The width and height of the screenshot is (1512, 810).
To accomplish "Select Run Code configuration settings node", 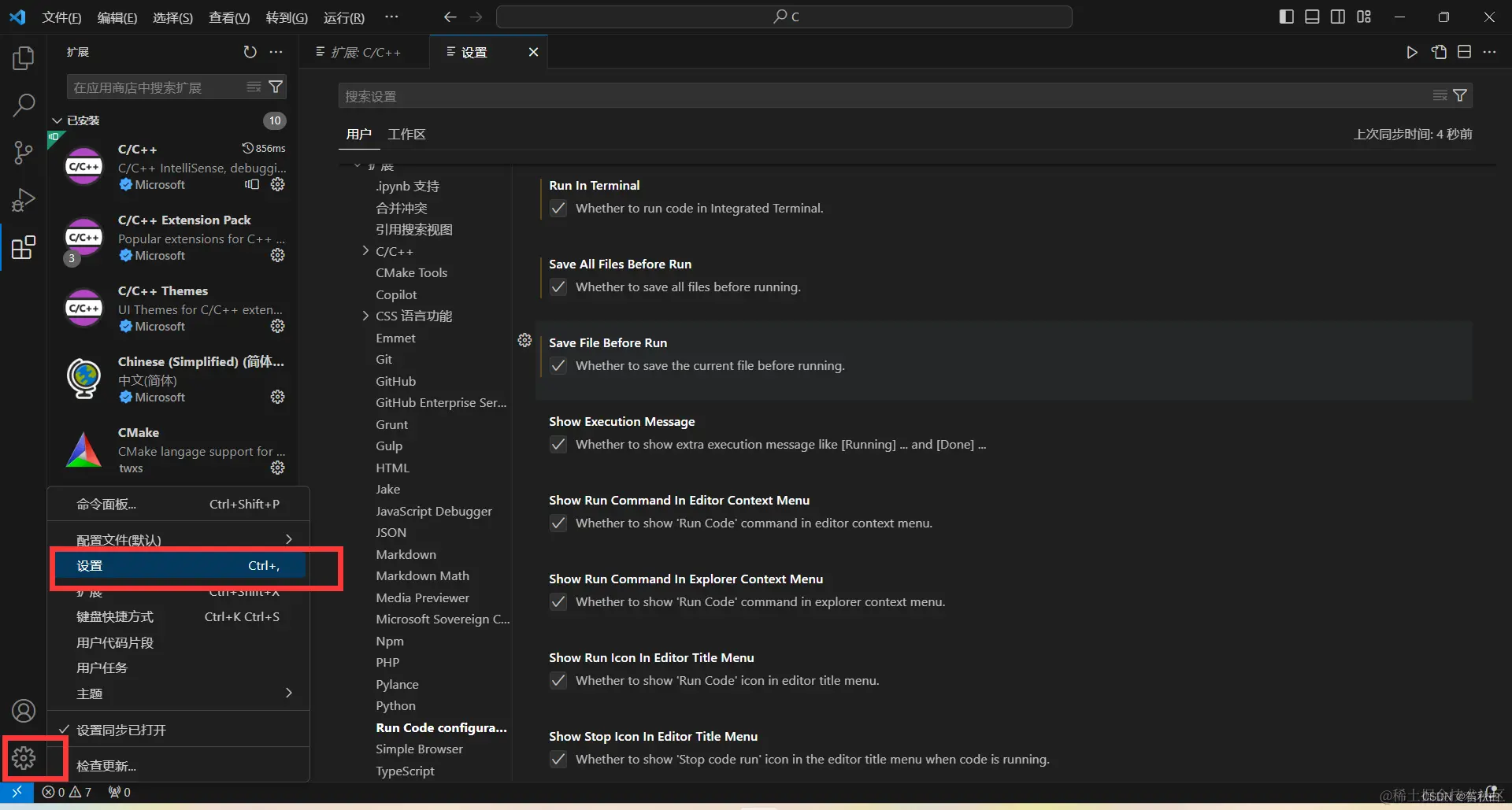I will (441, 727).
